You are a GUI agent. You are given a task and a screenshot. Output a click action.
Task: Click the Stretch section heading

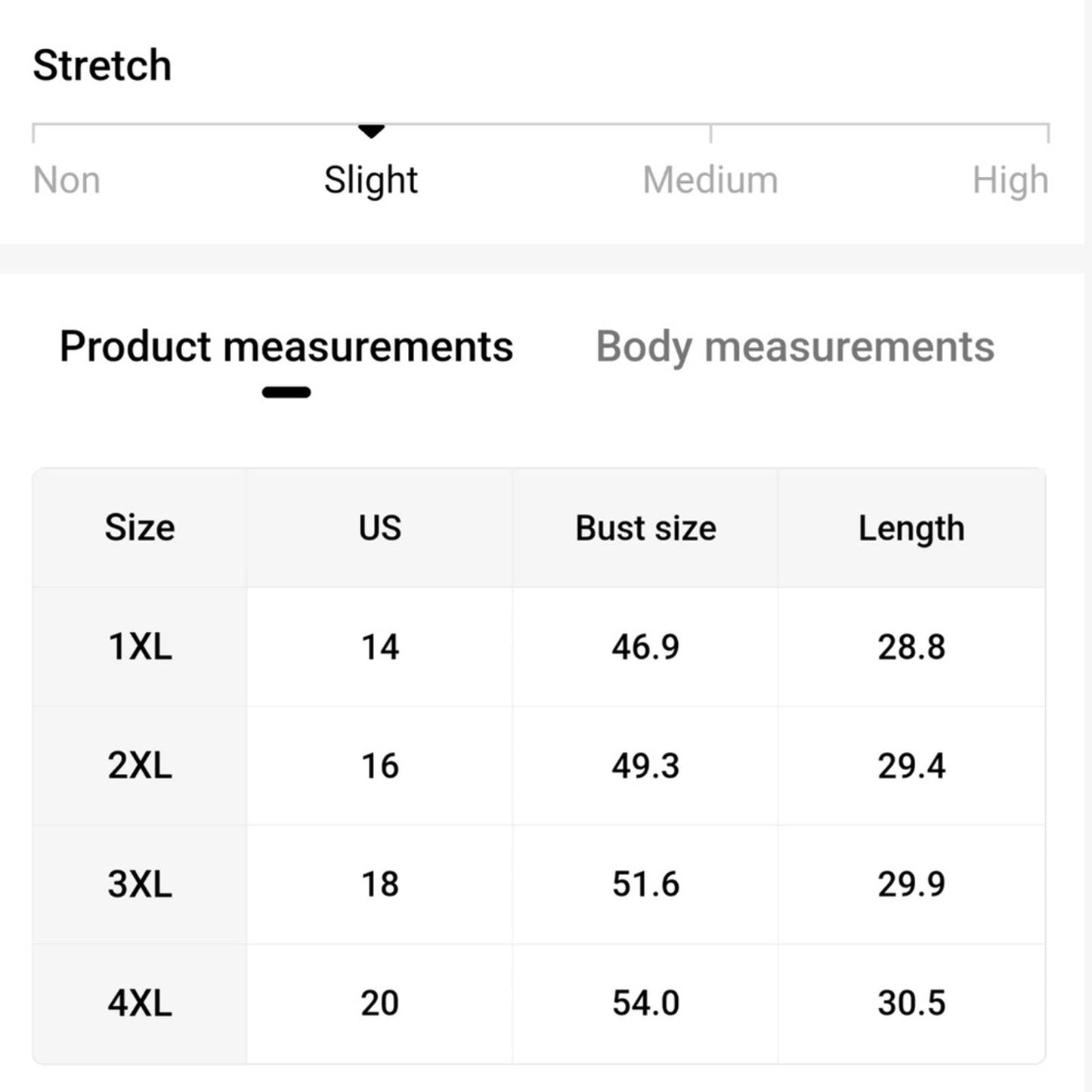102,65
